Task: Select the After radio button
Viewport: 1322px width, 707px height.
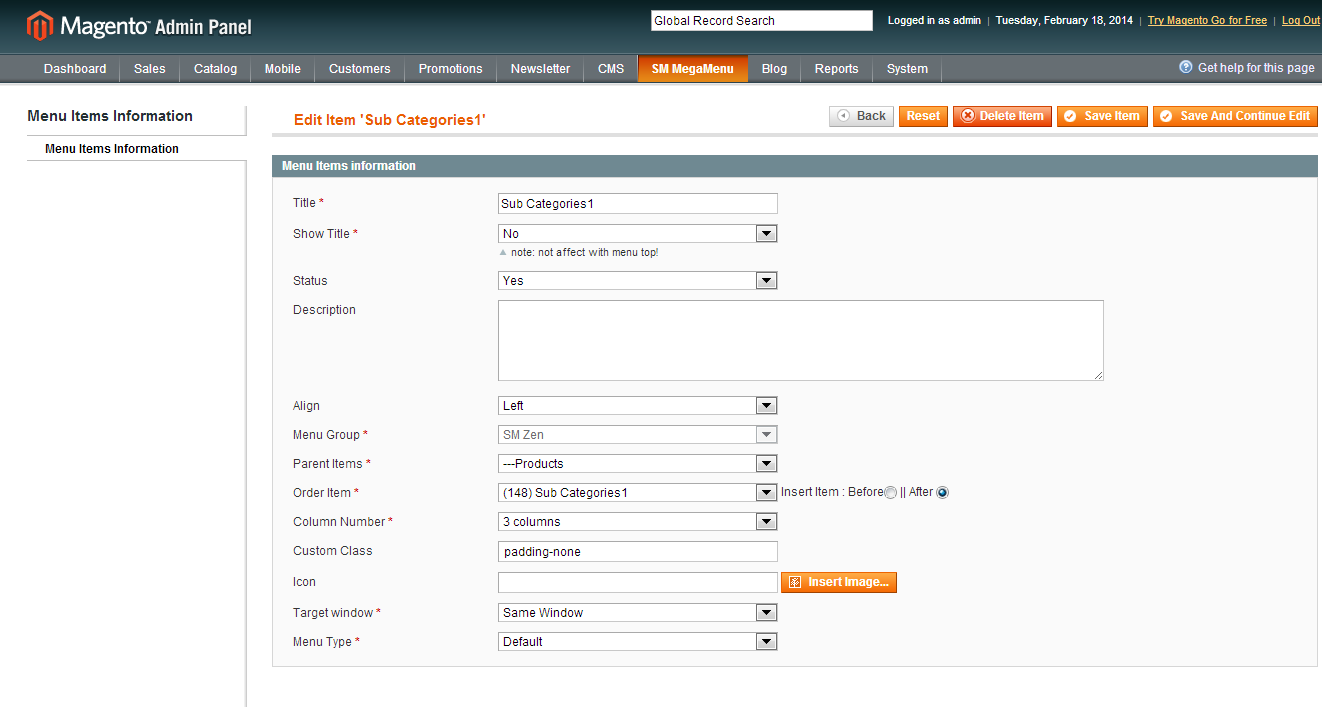Action: tap(942, 493)
